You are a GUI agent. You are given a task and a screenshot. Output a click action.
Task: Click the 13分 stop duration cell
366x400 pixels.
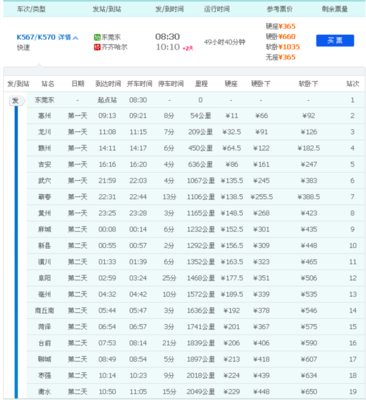(169, 197)
